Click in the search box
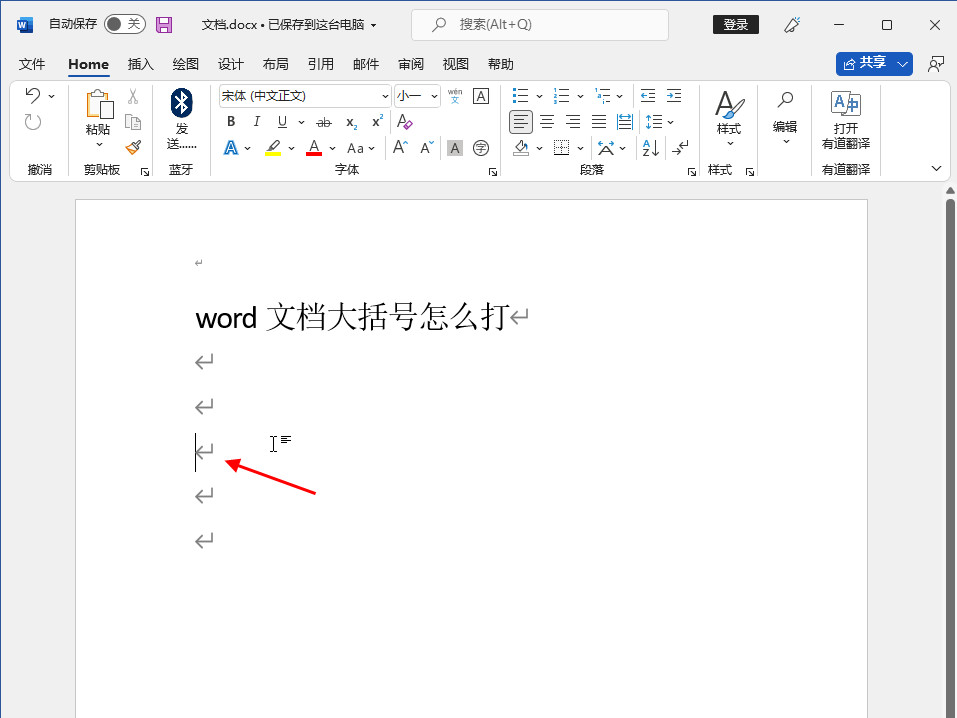Viewport: 957px width, 718px height. point(540,24)
